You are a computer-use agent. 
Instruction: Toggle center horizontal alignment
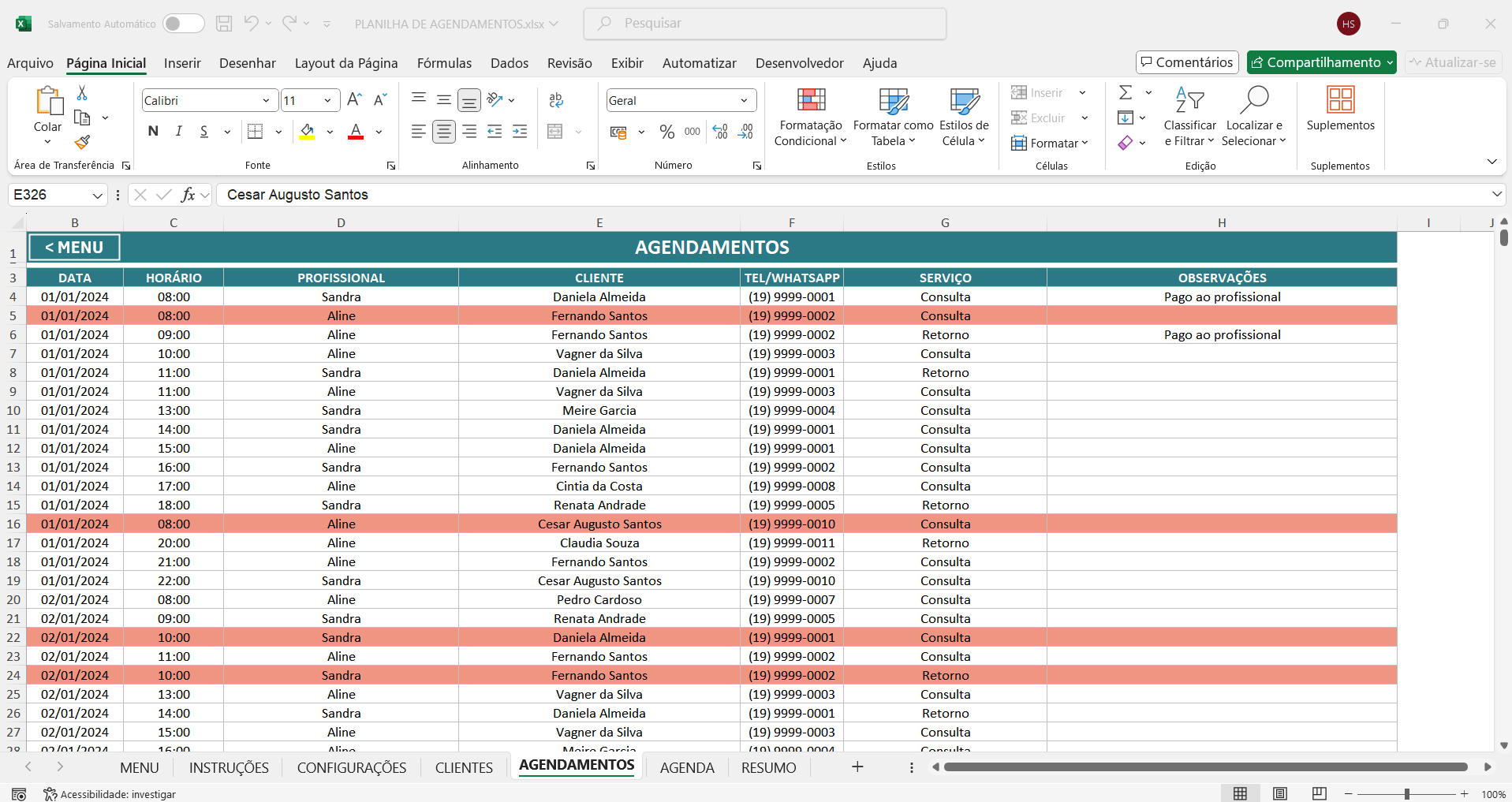444,132
